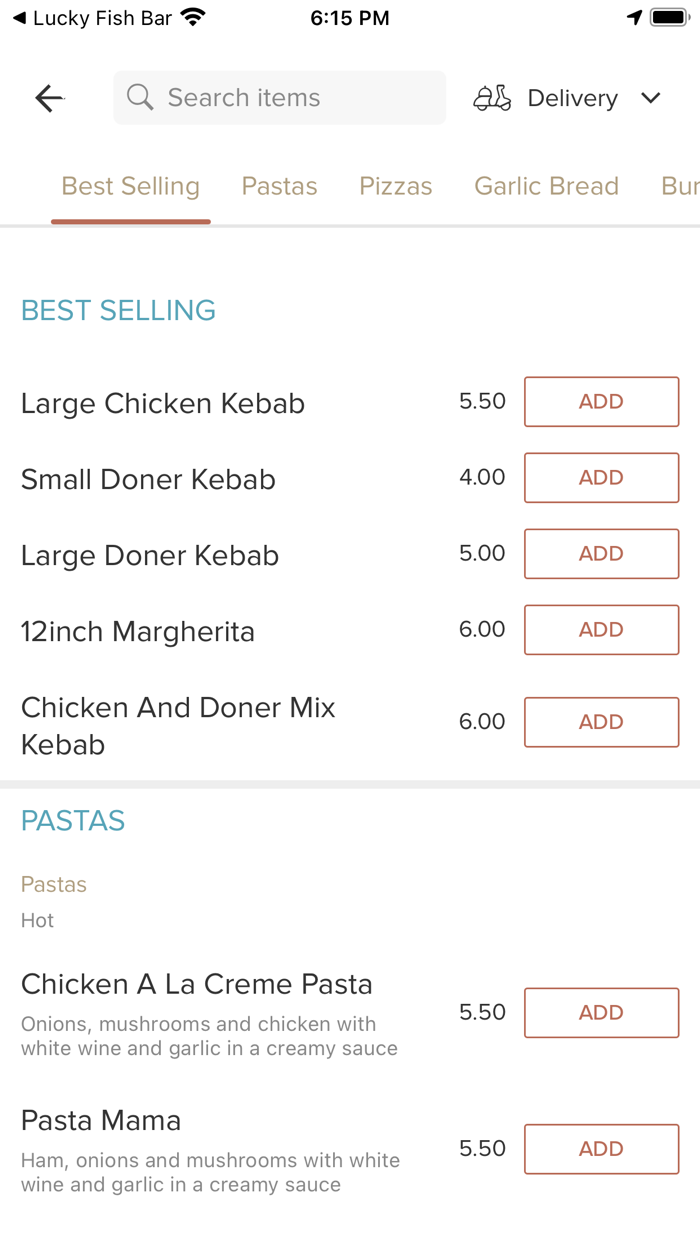Viewport: 700px width, 1244px height.
Task: Expand the chevron next to Delivery
Action: click(650, 98)
